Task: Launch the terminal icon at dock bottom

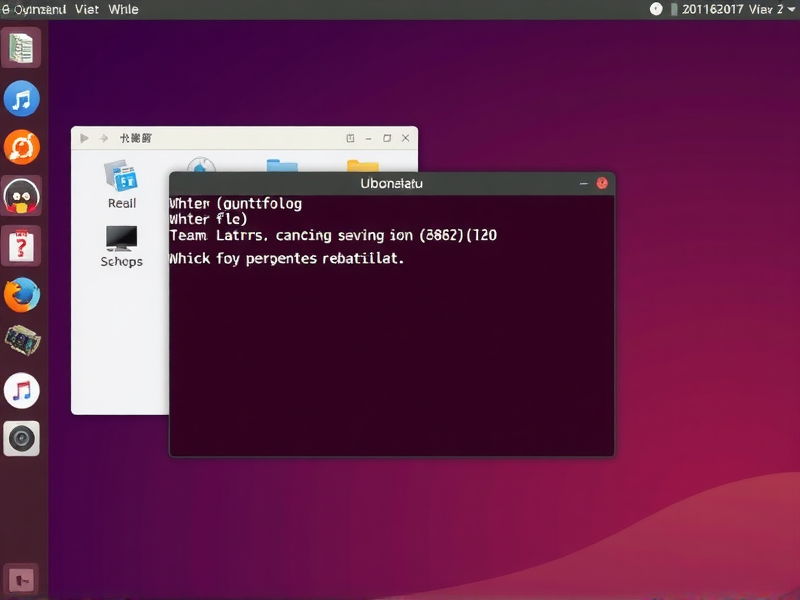Action: (22, 578)
